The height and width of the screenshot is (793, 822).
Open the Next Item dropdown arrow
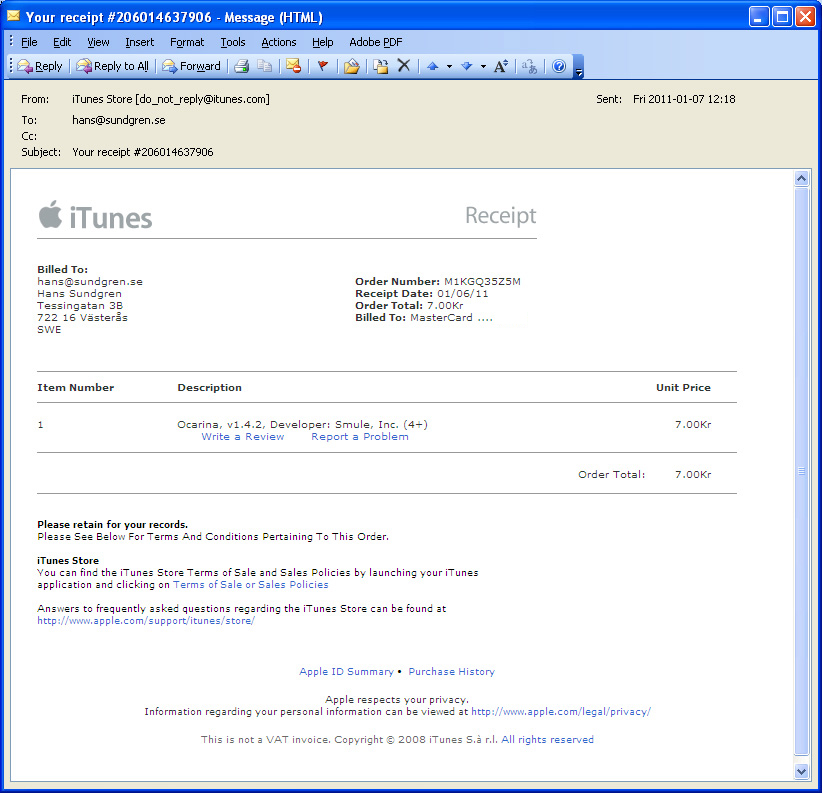point(483,67)
